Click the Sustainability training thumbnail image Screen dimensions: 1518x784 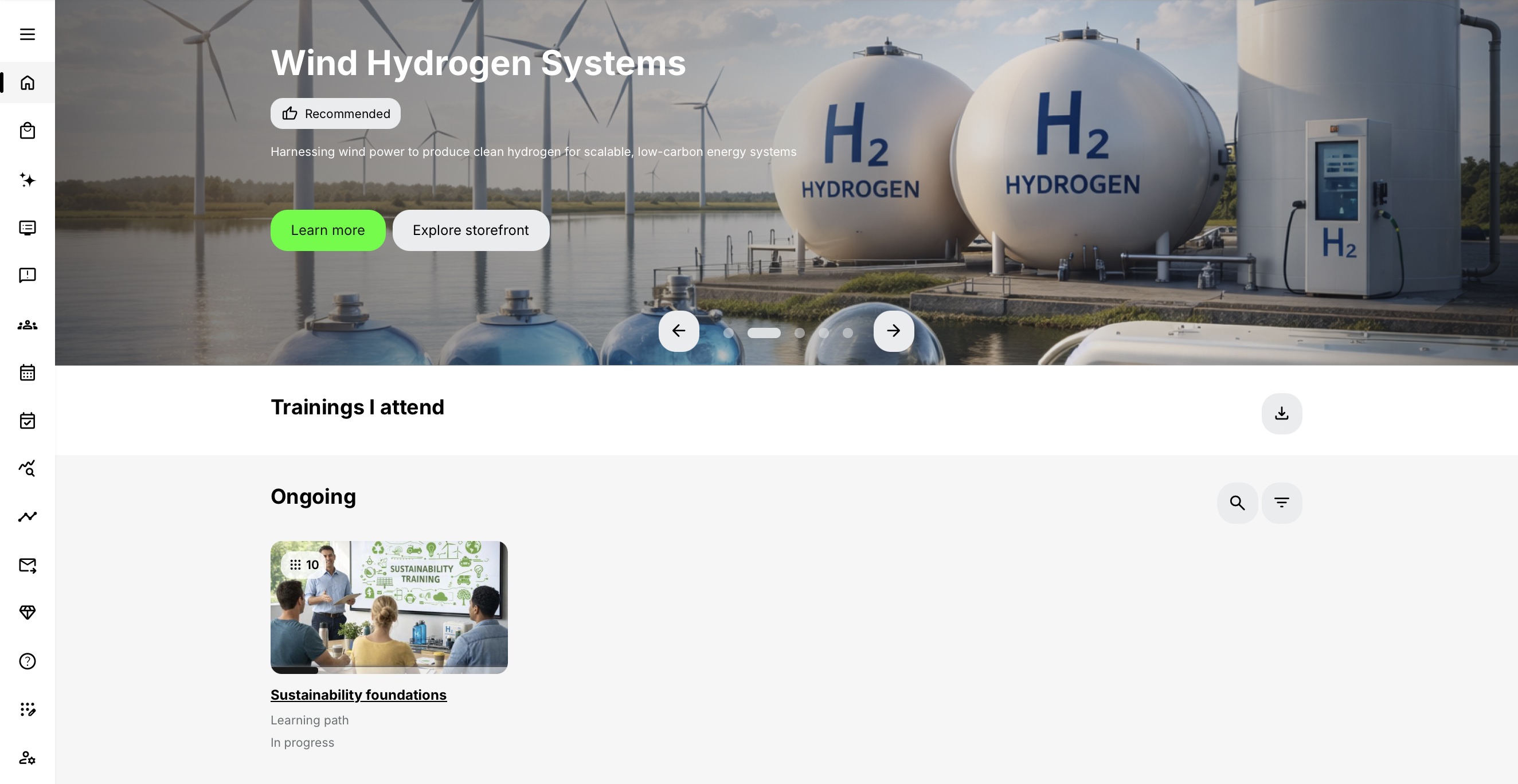pos(389,607)
